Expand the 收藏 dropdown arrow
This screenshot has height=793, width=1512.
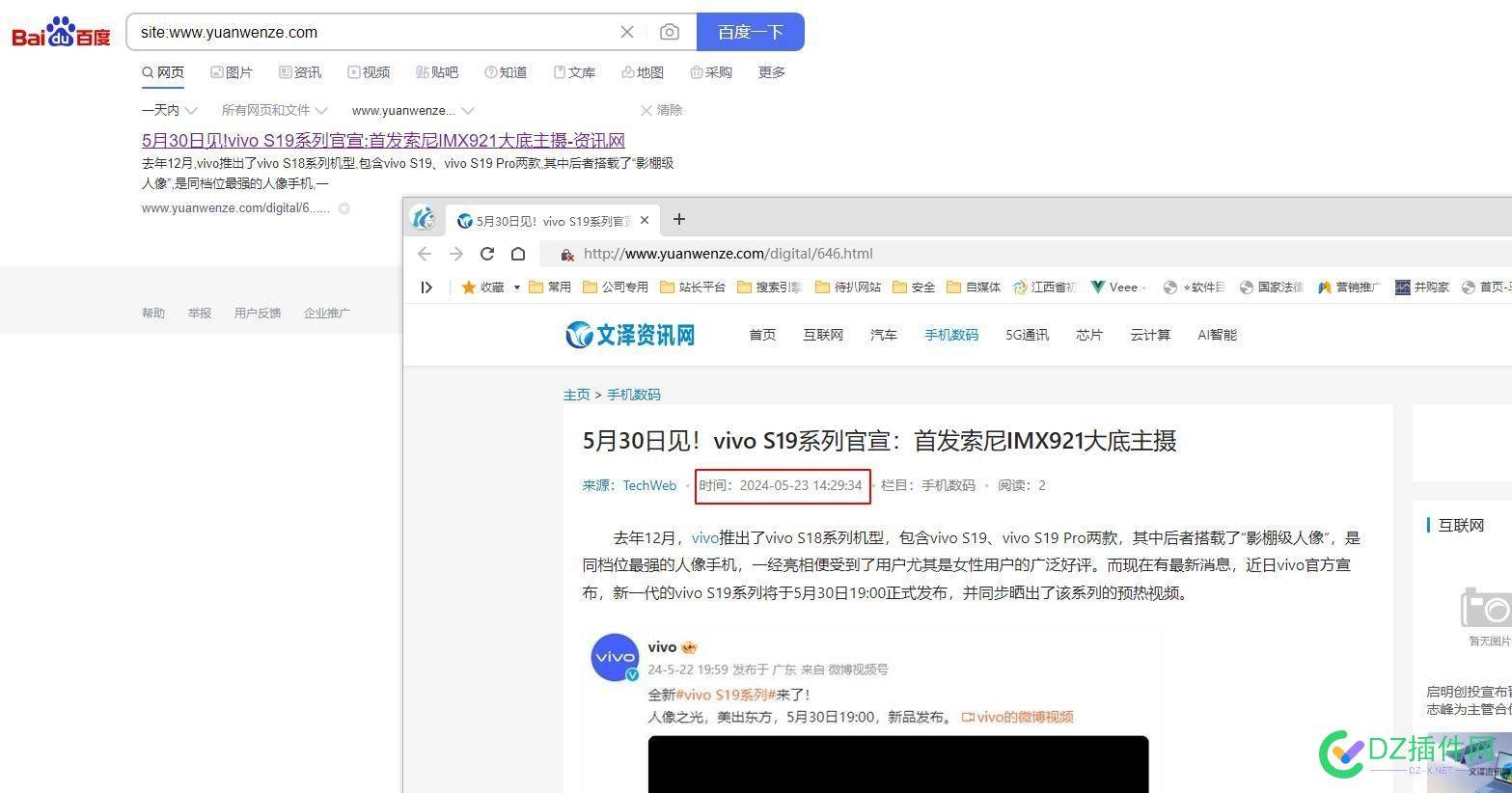click(x=517, y=287)
